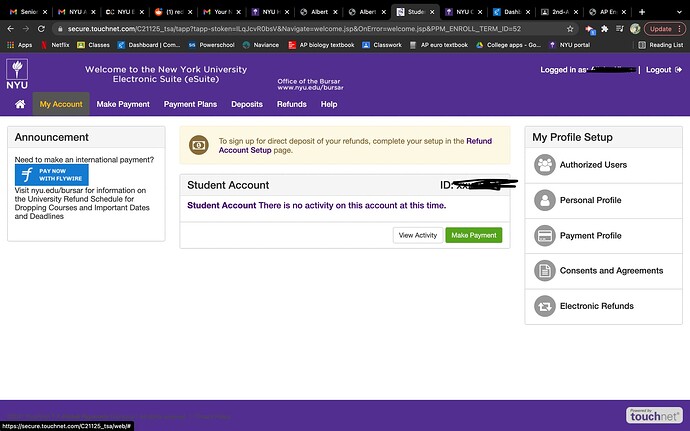Go back with the browser back arrow
Viewport: 690px width, 431px height.
pyautogui.click(x=11, y=29)
